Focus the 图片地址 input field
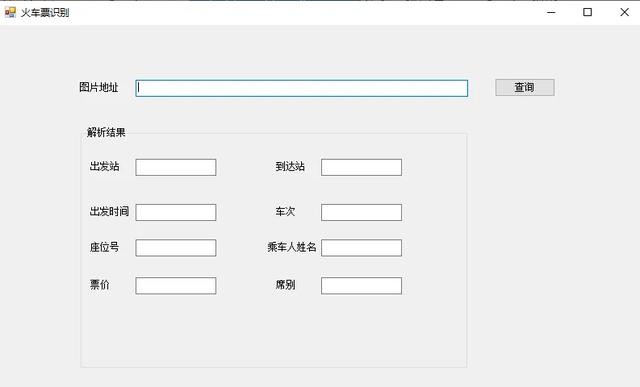The width and height of the screenshot is (640, 387). 302,88
